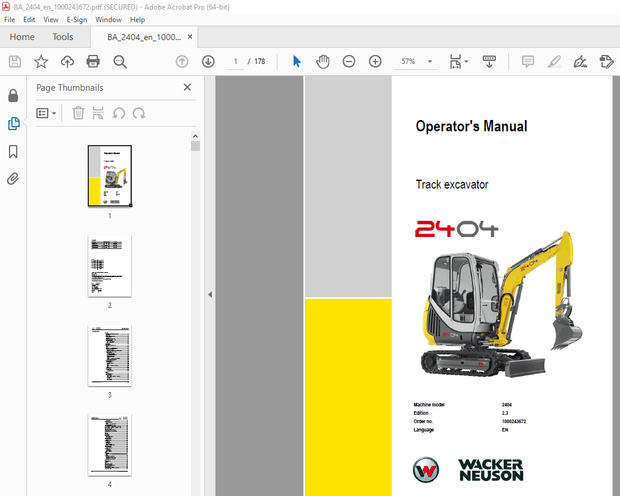Print the document with printer icon
620x496 pixels.
pos(93,62)
